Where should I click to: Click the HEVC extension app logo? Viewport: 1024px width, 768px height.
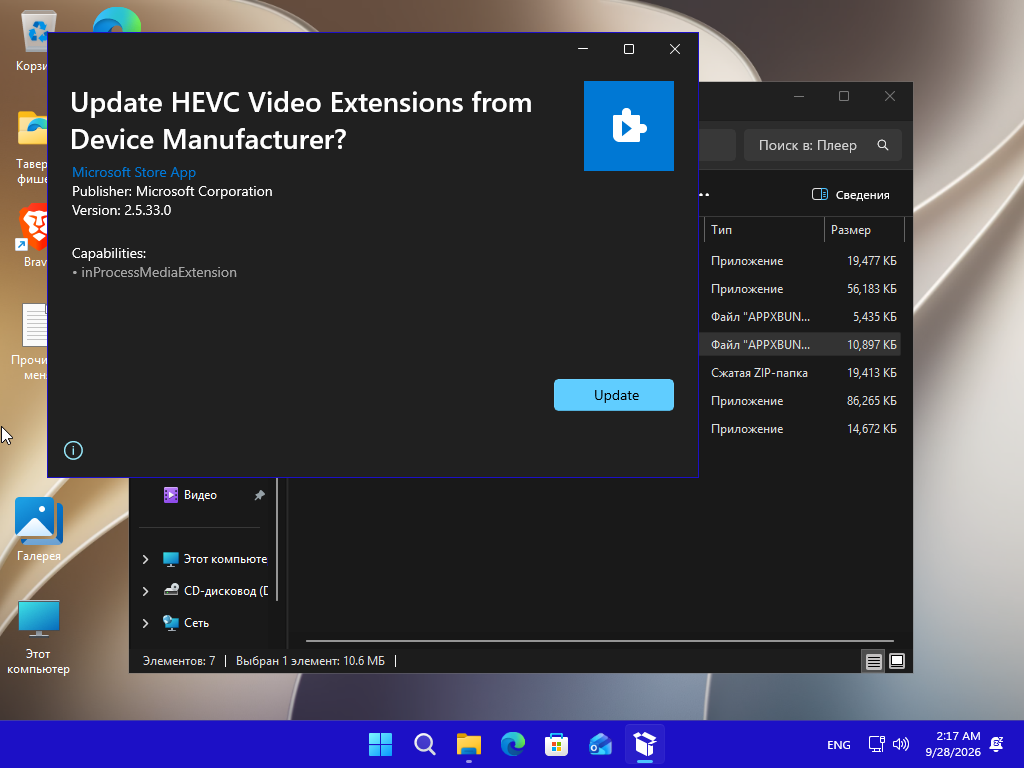629,126
